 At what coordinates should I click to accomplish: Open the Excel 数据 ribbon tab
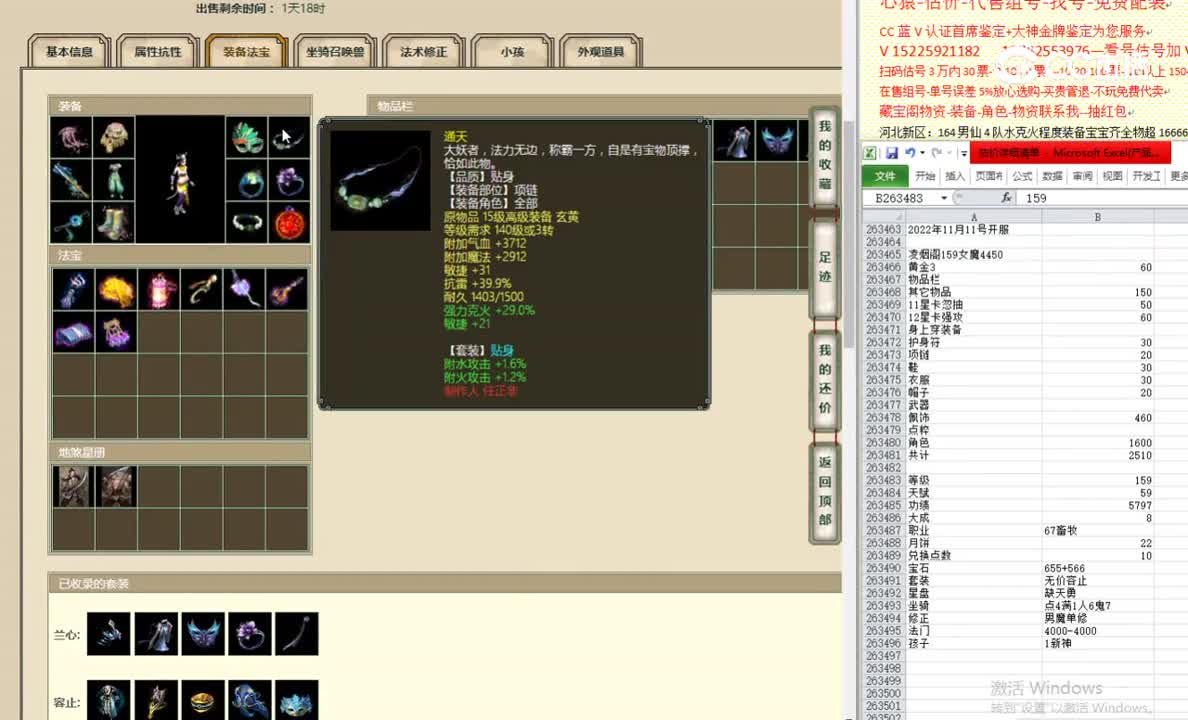[1052, 176]
